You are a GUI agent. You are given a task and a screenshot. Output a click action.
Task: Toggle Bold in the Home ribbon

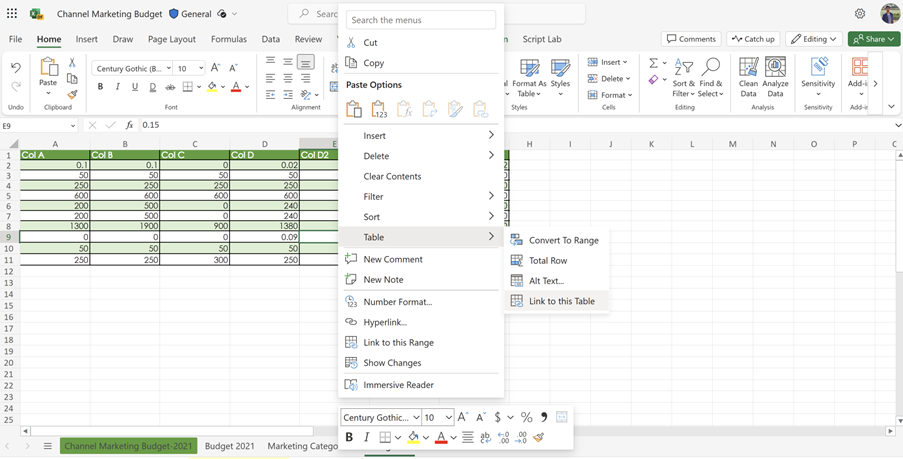(100, 87)
